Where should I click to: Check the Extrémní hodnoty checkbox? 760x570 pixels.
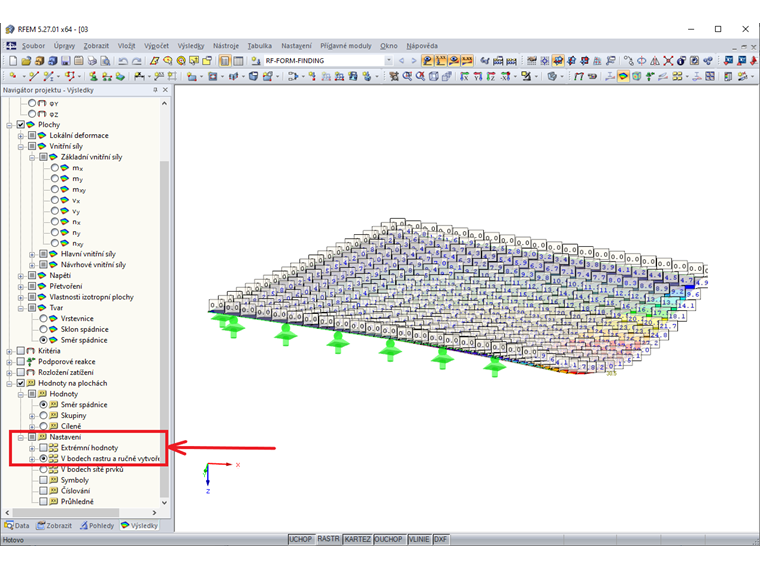tap(44, 448)
